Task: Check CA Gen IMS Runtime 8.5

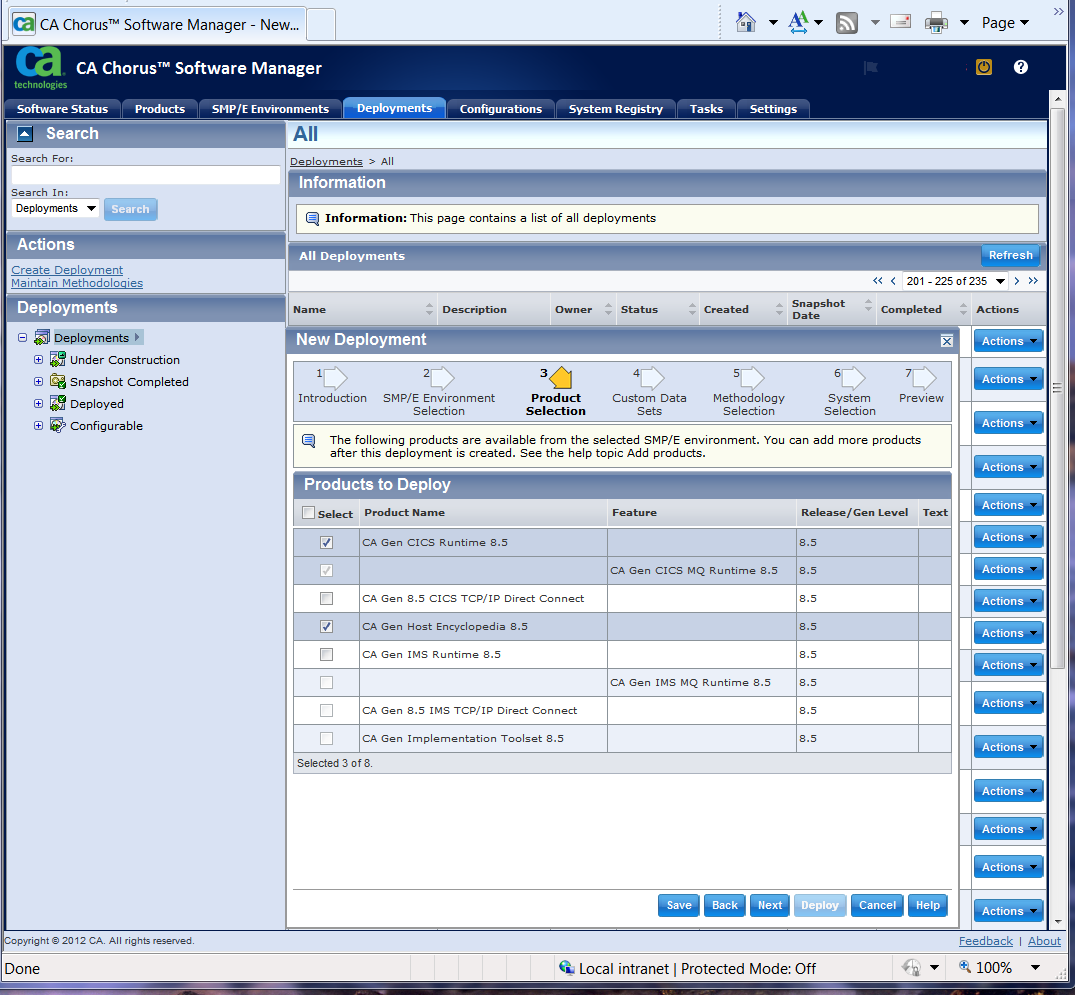Action: (x=326, y=655)
